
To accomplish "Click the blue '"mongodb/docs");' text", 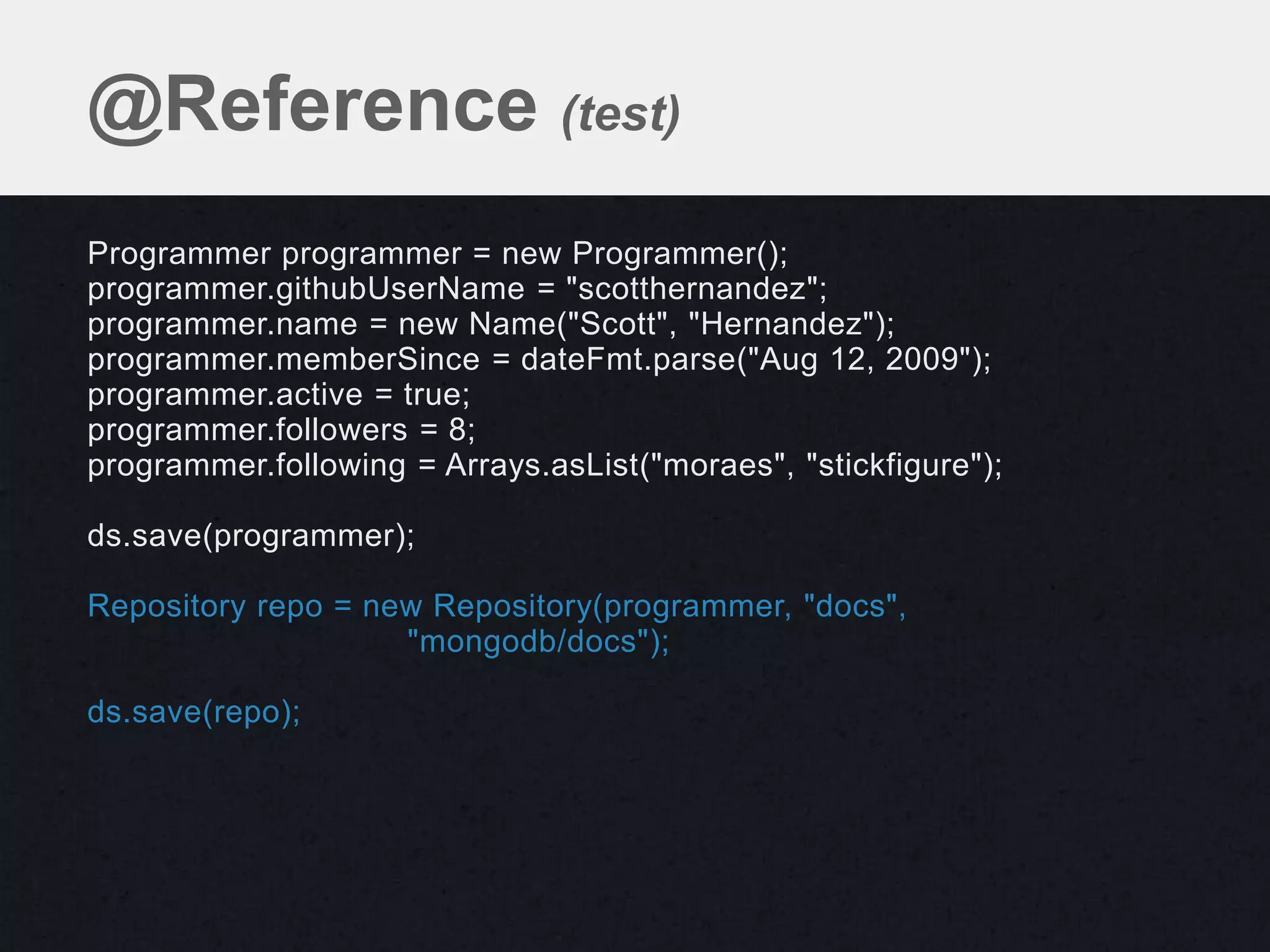I will pyautogui.click(x=538, y=641).
